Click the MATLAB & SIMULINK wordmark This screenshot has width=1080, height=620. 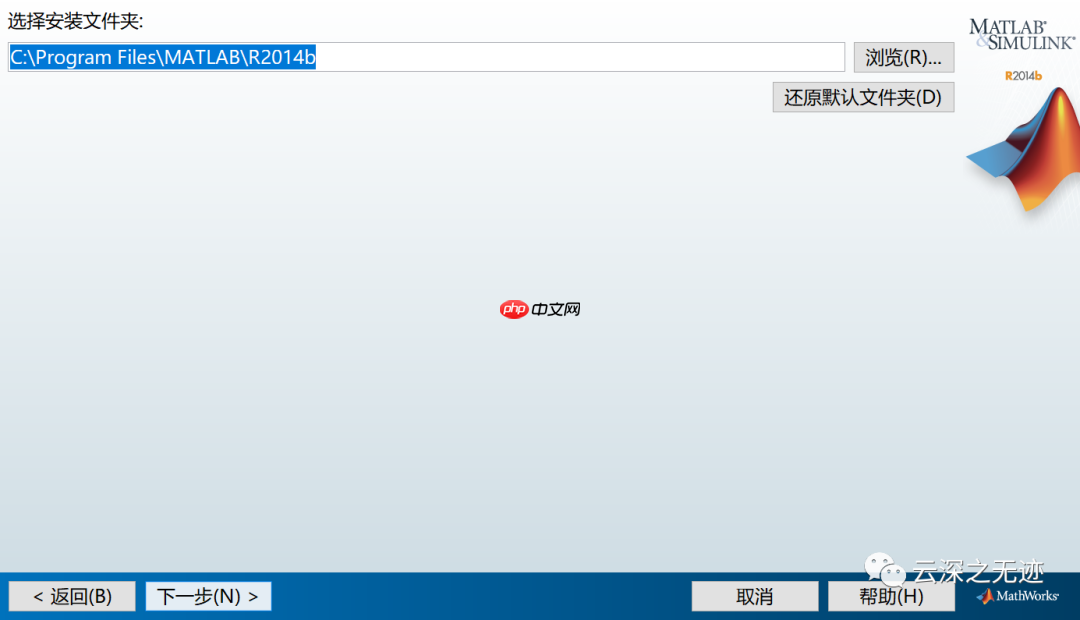click(x=1021, y=35)
